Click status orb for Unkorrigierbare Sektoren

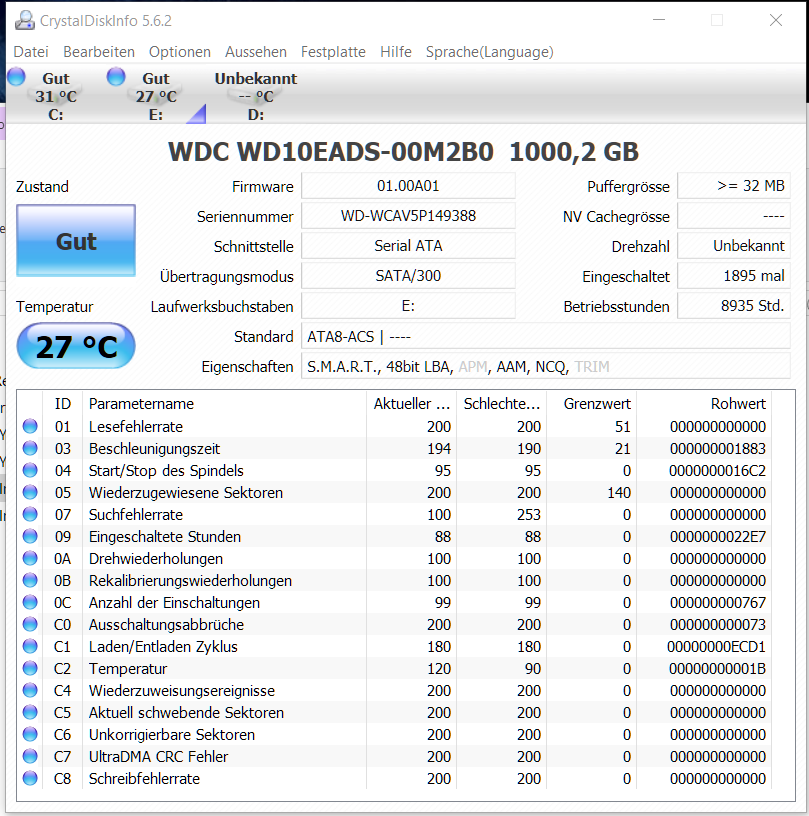[x=30, y=734]
